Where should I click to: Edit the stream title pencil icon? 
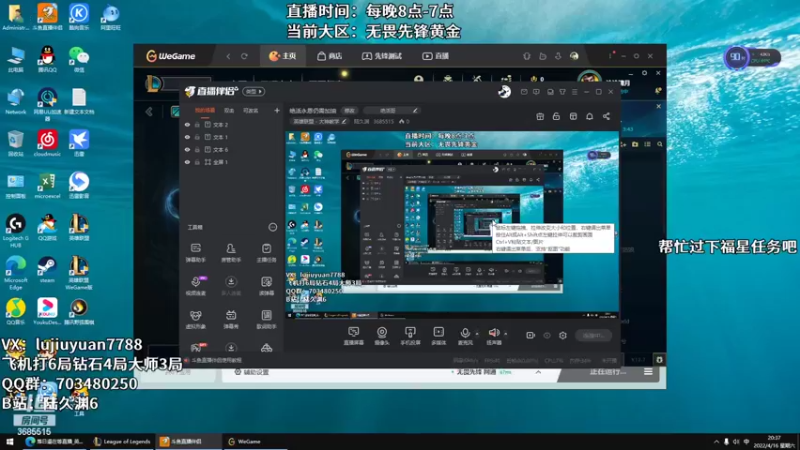coord(415,111)
